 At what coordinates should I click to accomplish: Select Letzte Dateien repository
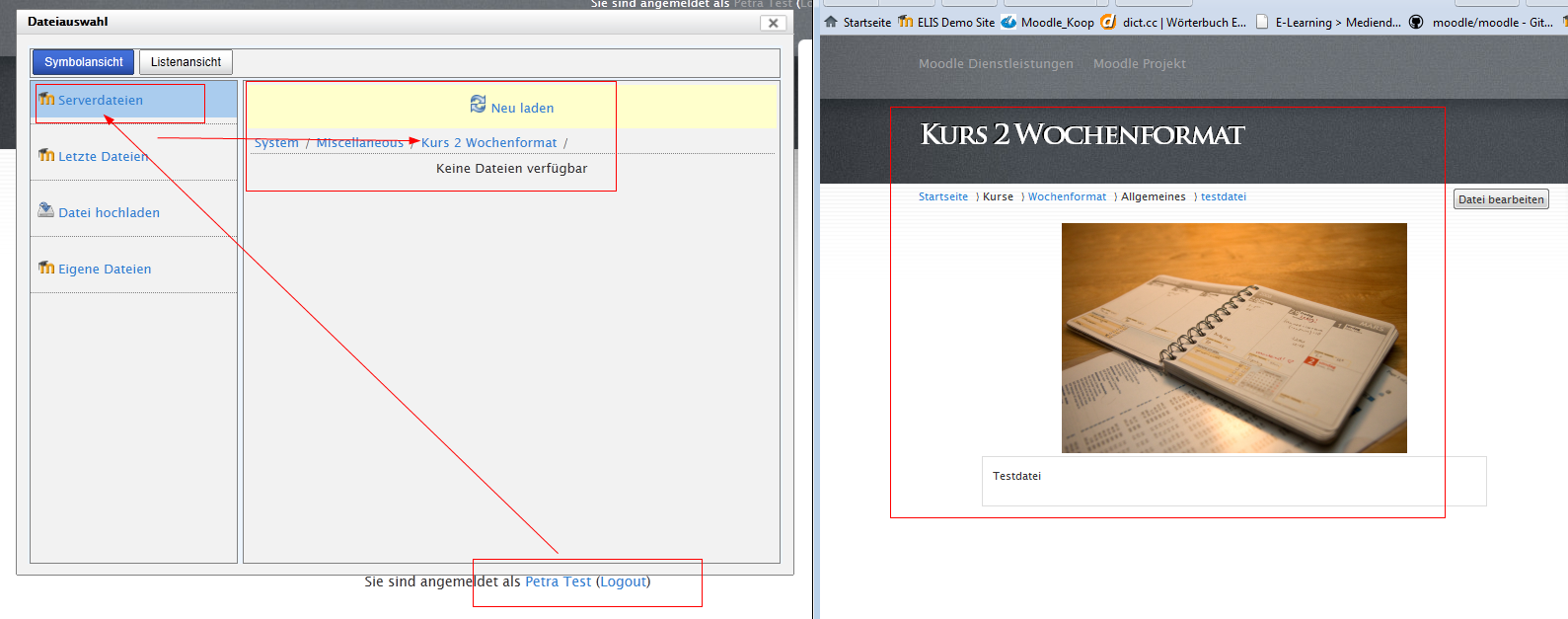[x=104, y=157]
